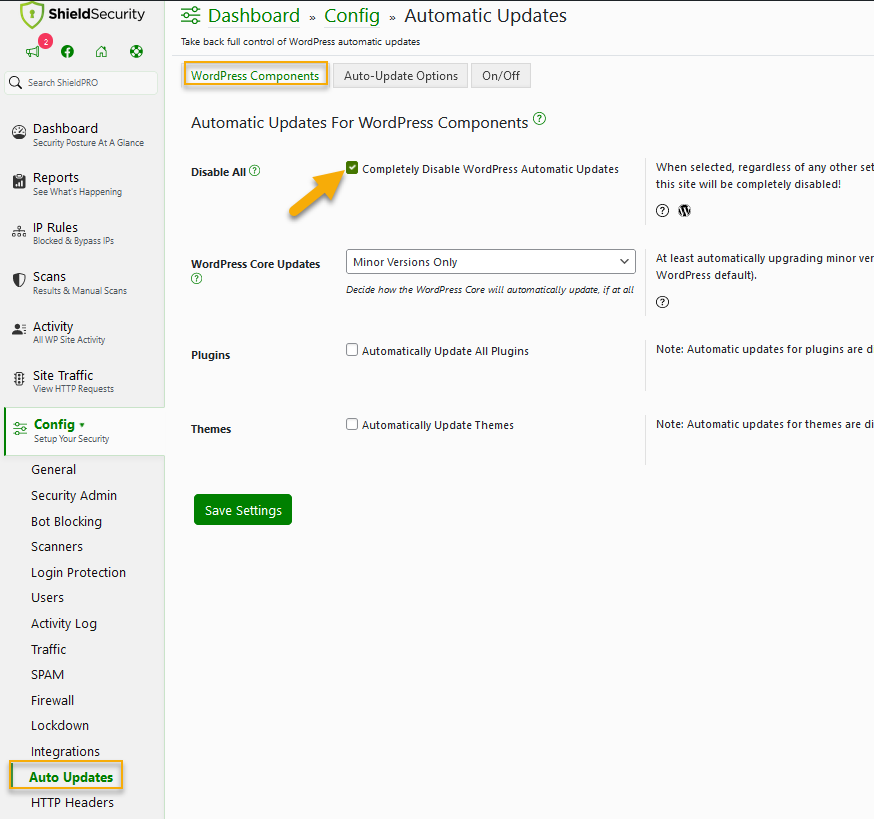Collapse the Config menu arrow

pos(82,425)
